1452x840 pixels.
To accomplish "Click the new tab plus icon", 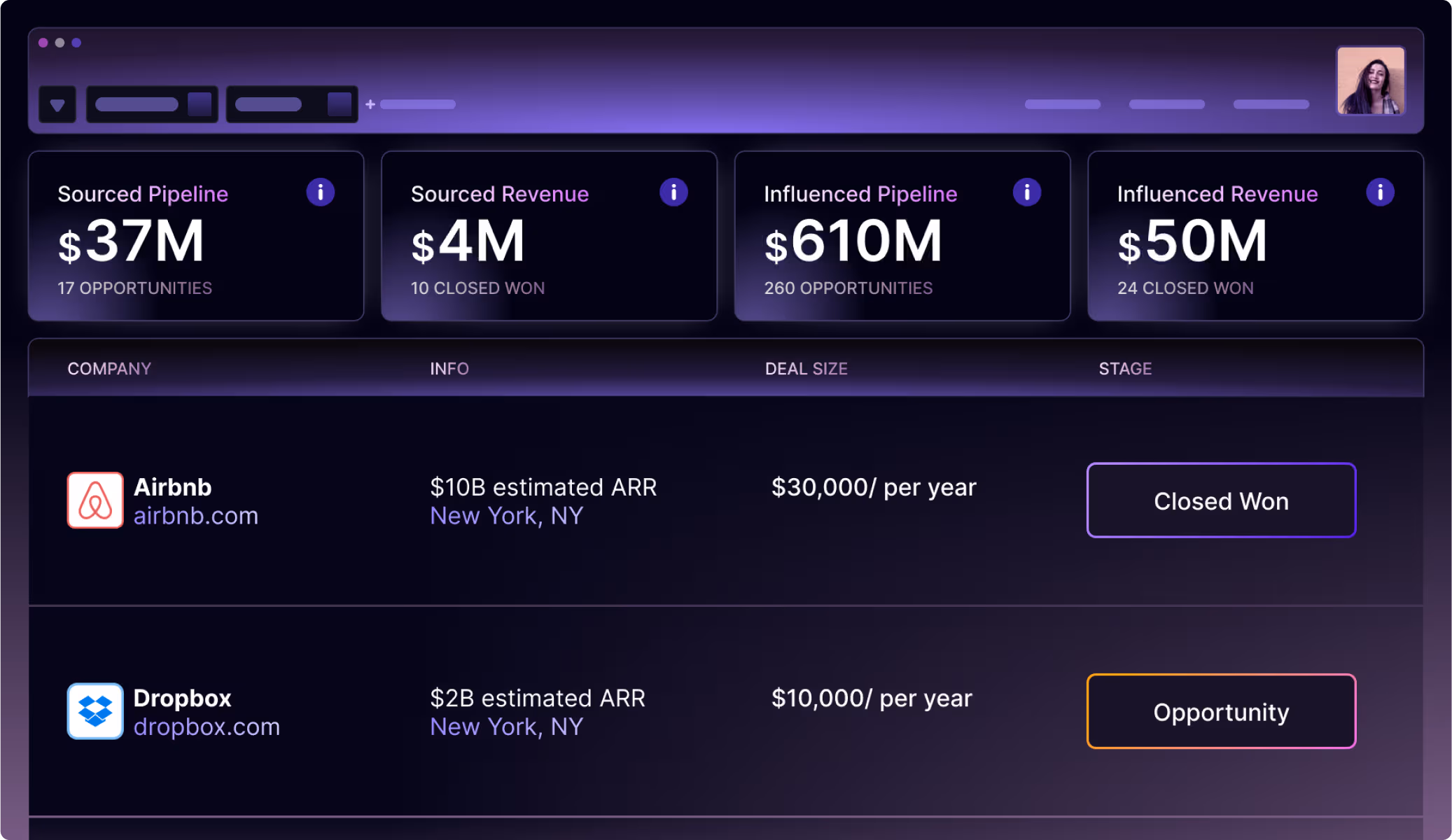I will [x=370, y=104].
